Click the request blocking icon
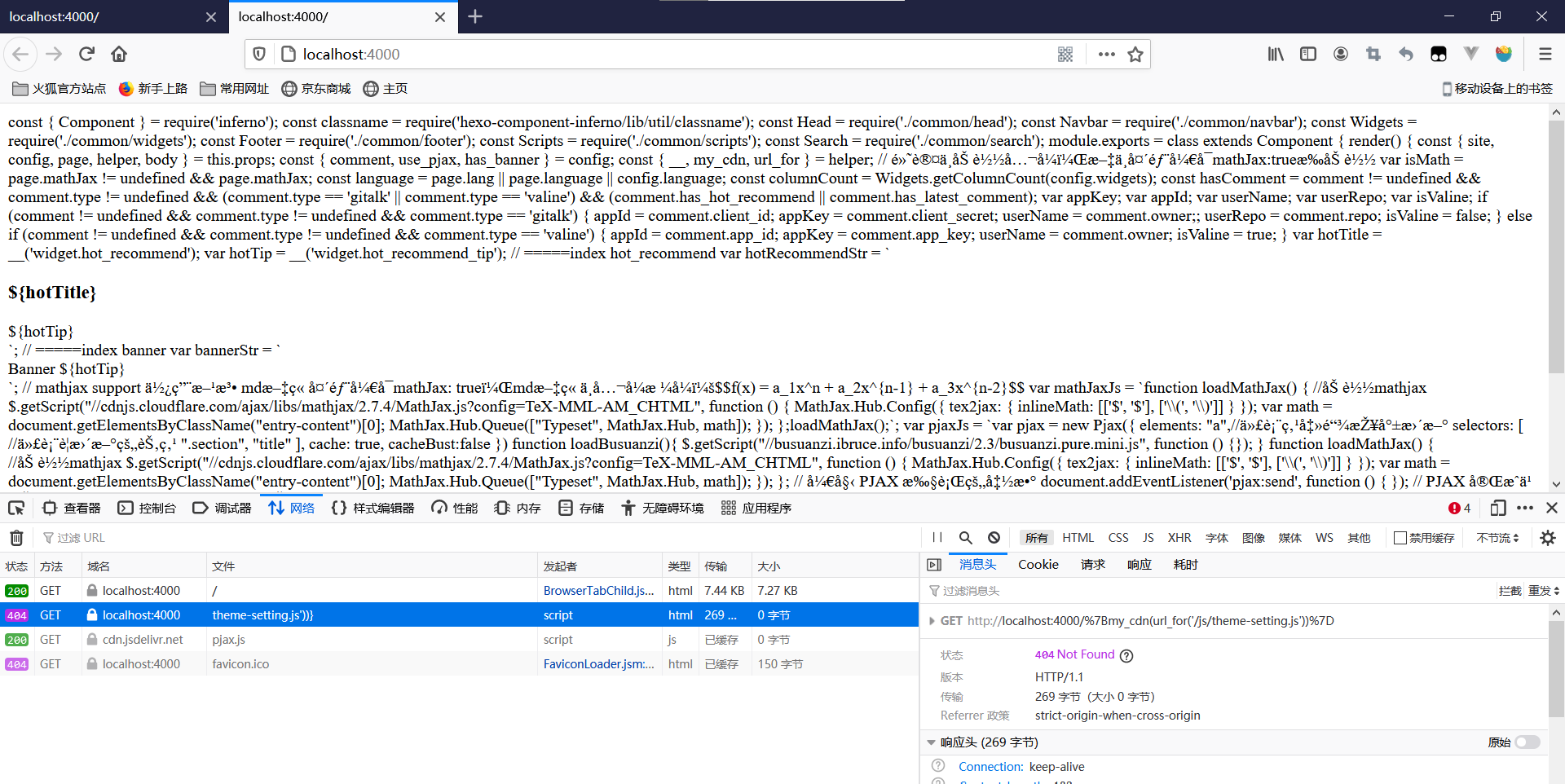This screenshot has height=784, width=1565. pos(994,538)
